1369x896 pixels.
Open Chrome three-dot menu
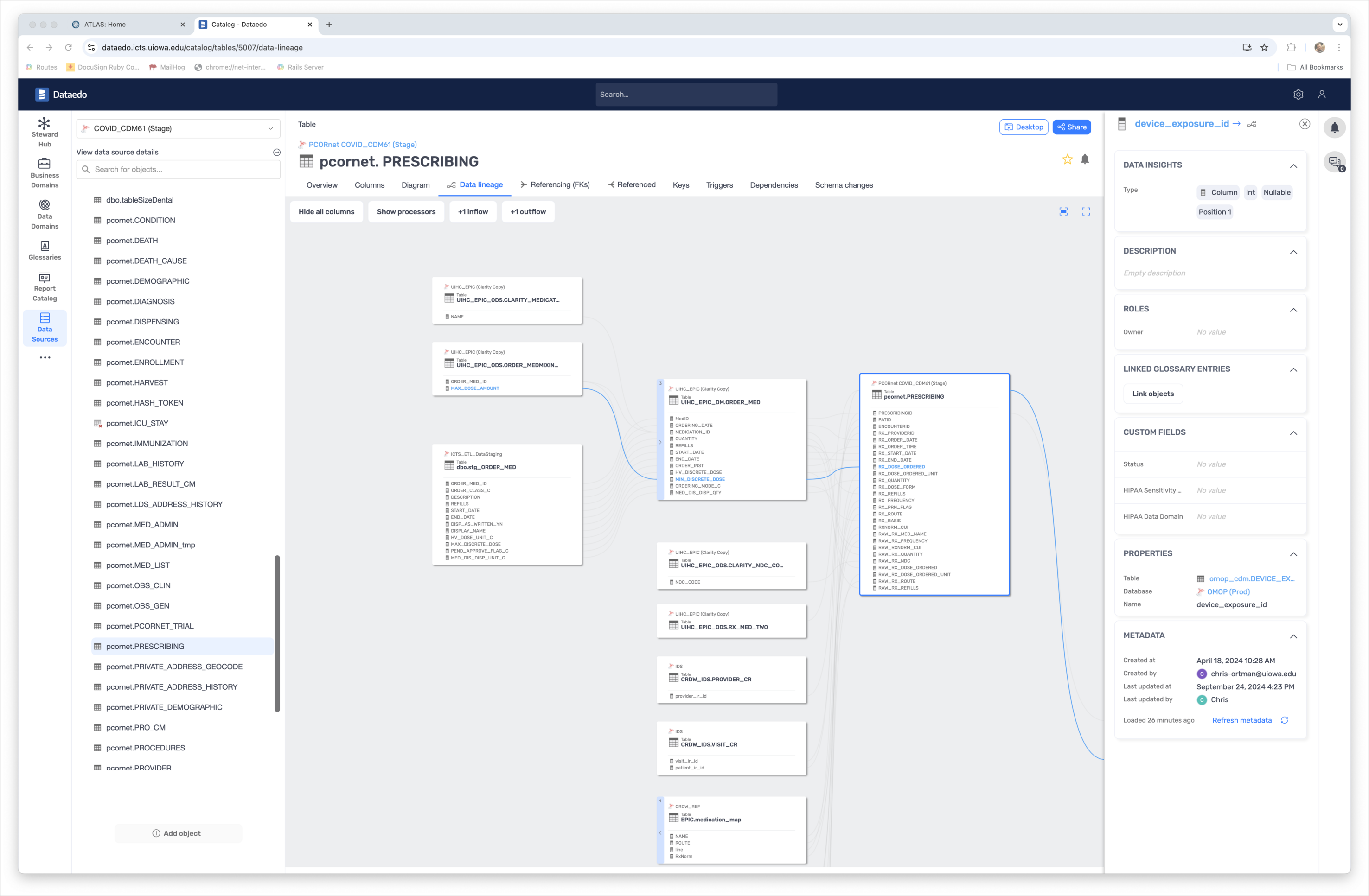[x=1339, y=47]
